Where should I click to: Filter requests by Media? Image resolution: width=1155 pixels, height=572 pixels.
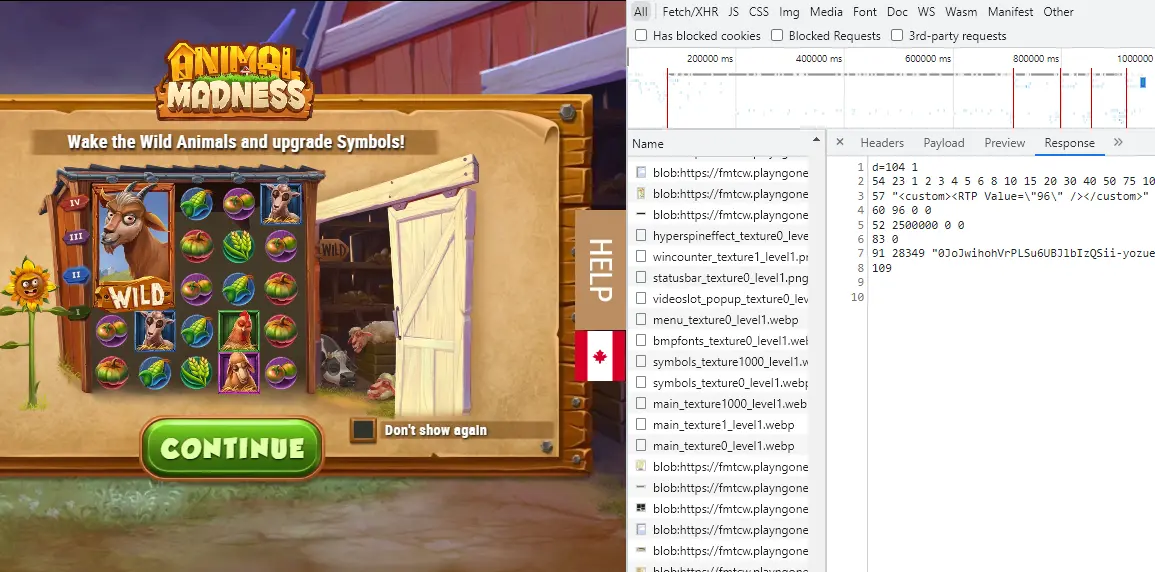[826, 12]
